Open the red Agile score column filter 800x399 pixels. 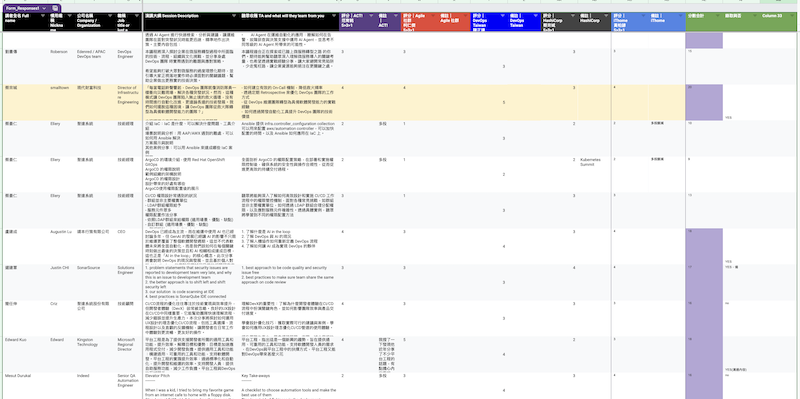433,16
